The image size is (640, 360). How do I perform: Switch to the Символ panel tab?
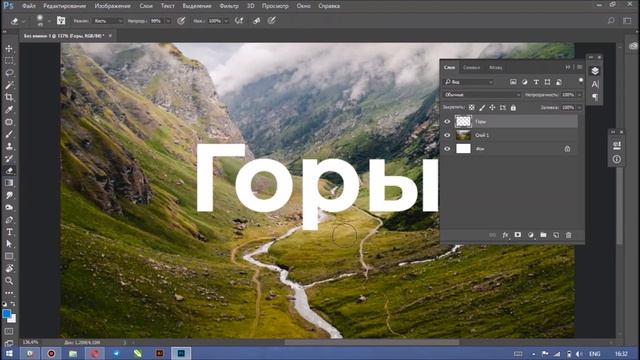(471, 67)
